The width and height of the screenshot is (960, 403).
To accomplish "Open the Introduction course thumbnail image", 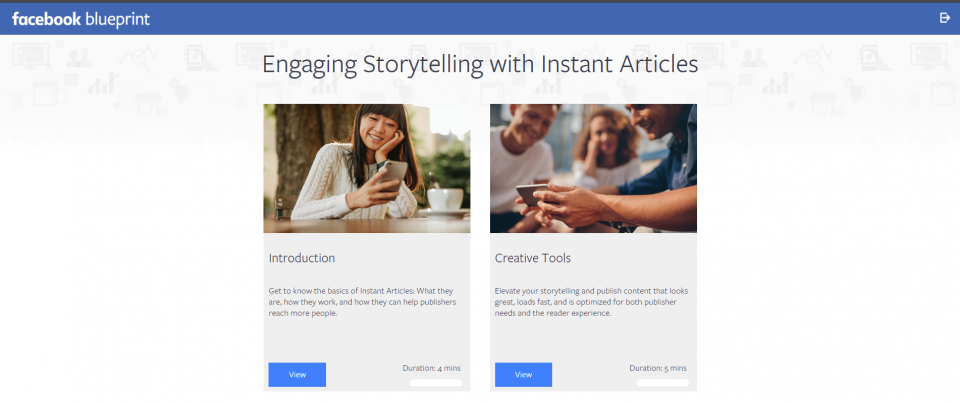I will point(366,168).
